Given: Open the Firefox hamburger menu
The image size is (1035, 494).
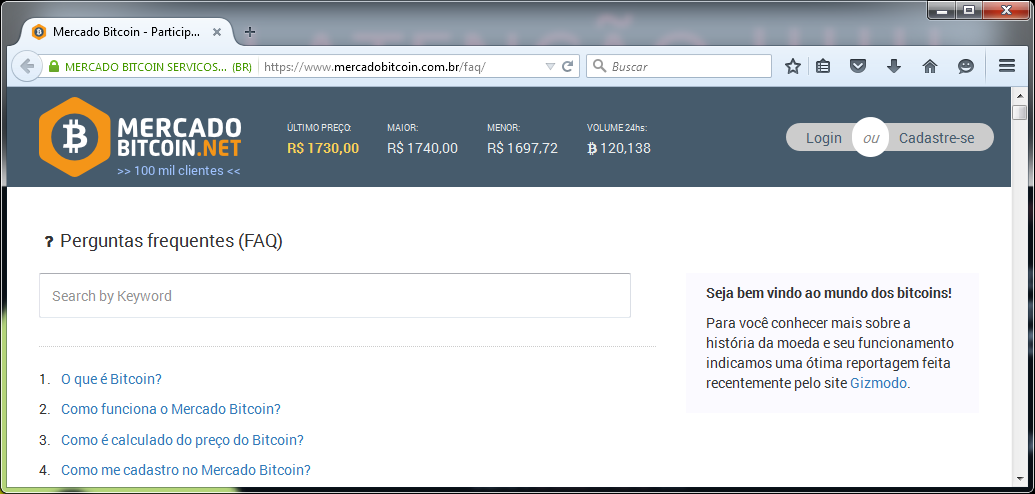Looking at the screenshot, I should pyautogui.click(x=1007, y=66).
